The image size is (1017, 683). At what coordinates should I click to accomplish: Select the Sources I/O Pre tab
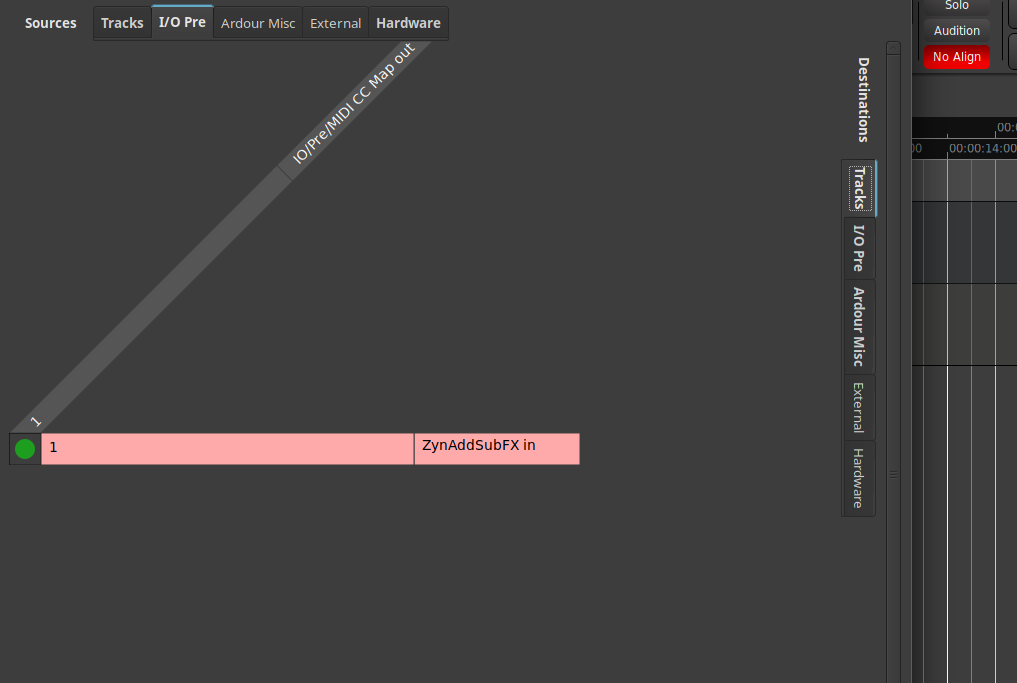pos(182,22)
